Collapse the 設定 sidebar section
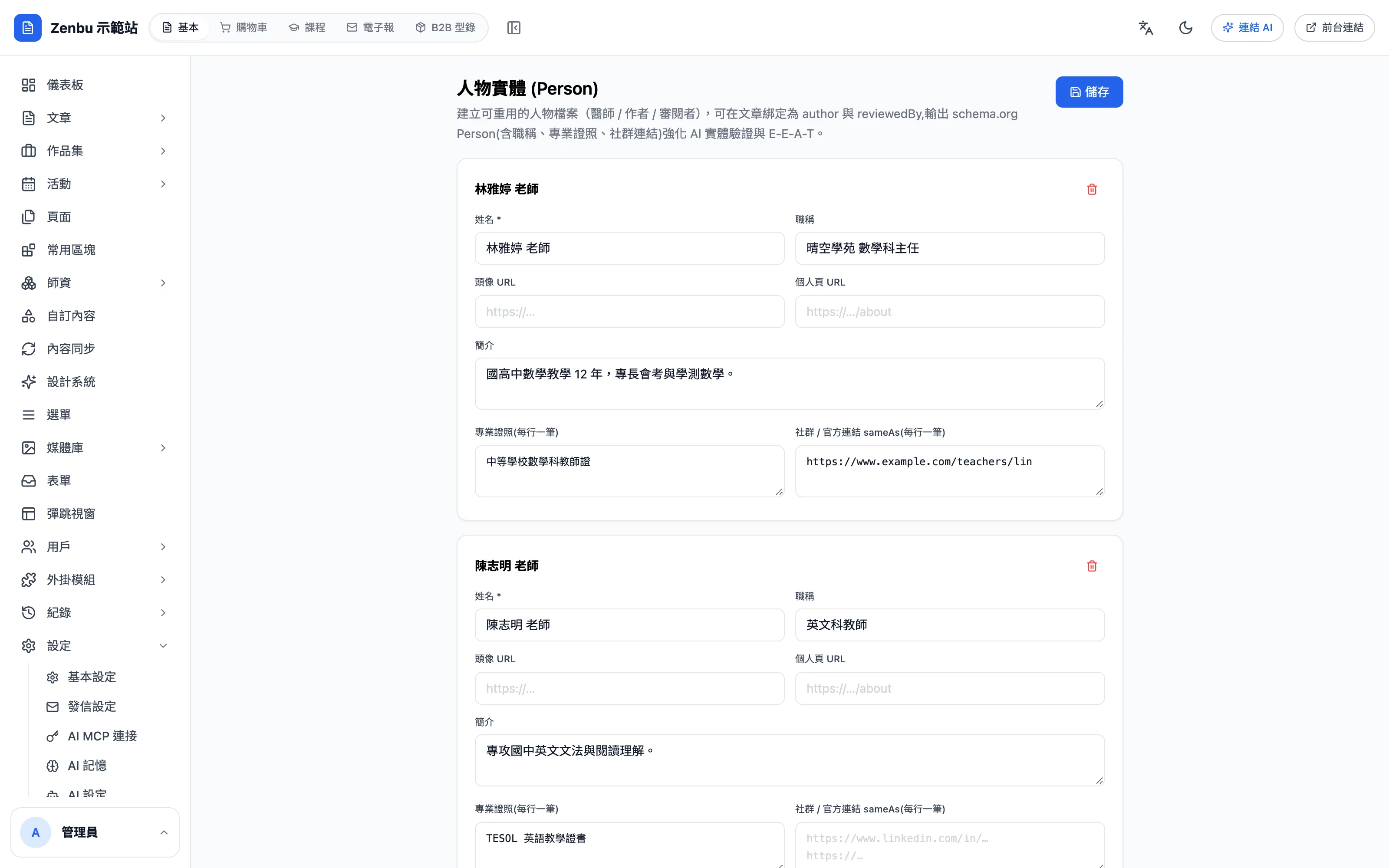Image resolution: width=1389 pixels, height=868 pixels. 95,646
